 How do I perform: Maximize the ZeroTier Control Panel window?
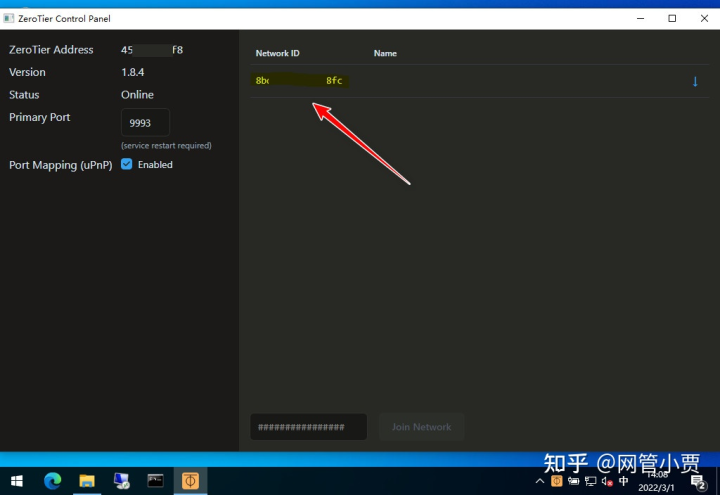672,18
